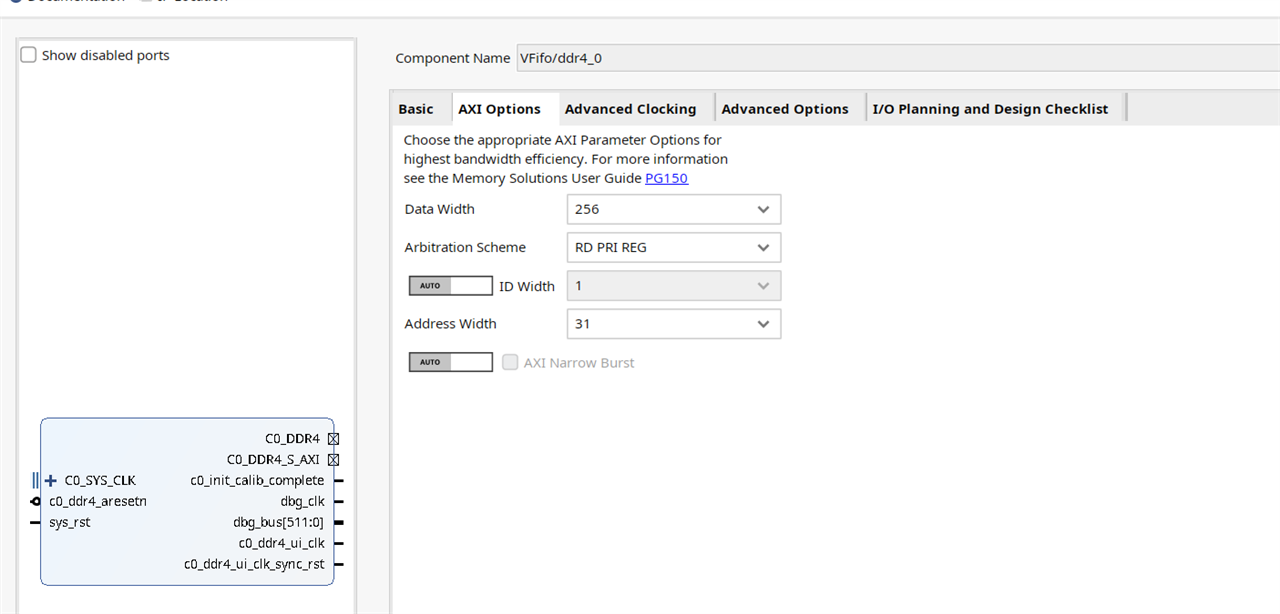Expand the C0_DDR4 interface port icon

point(334,439)
